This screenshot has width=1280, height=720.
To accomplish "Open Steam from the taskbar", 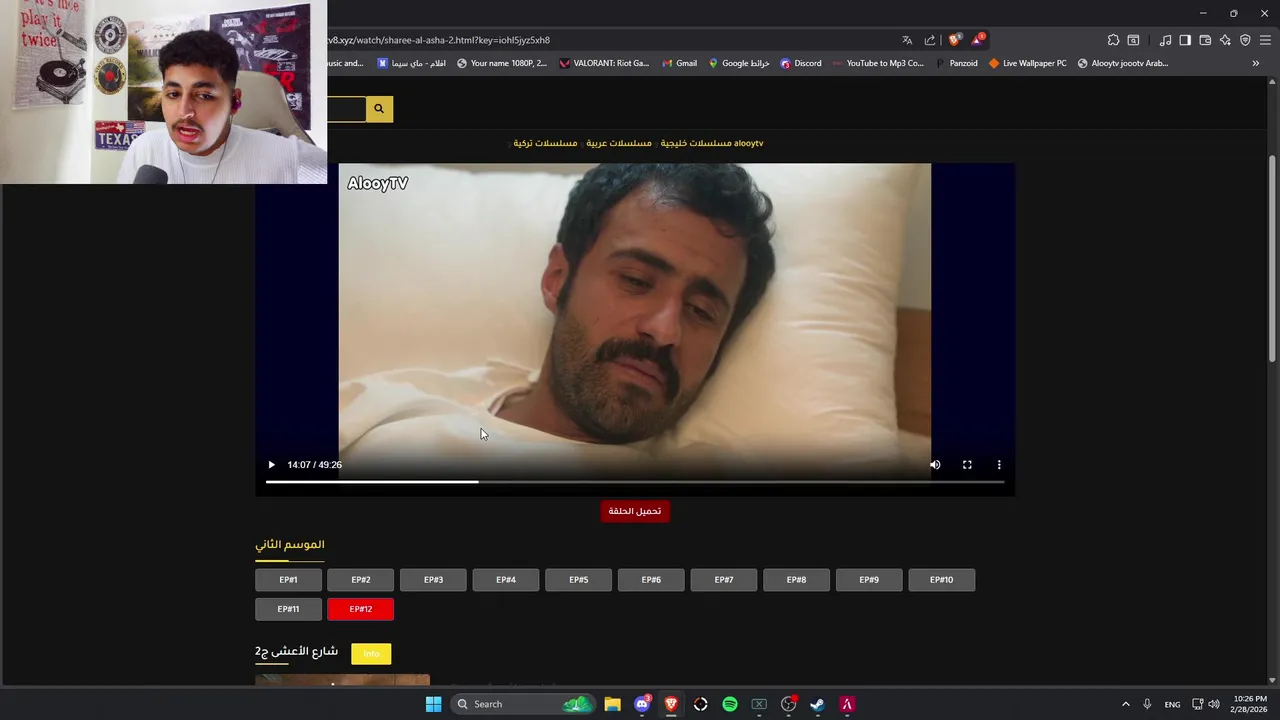I will pos(818,704).
